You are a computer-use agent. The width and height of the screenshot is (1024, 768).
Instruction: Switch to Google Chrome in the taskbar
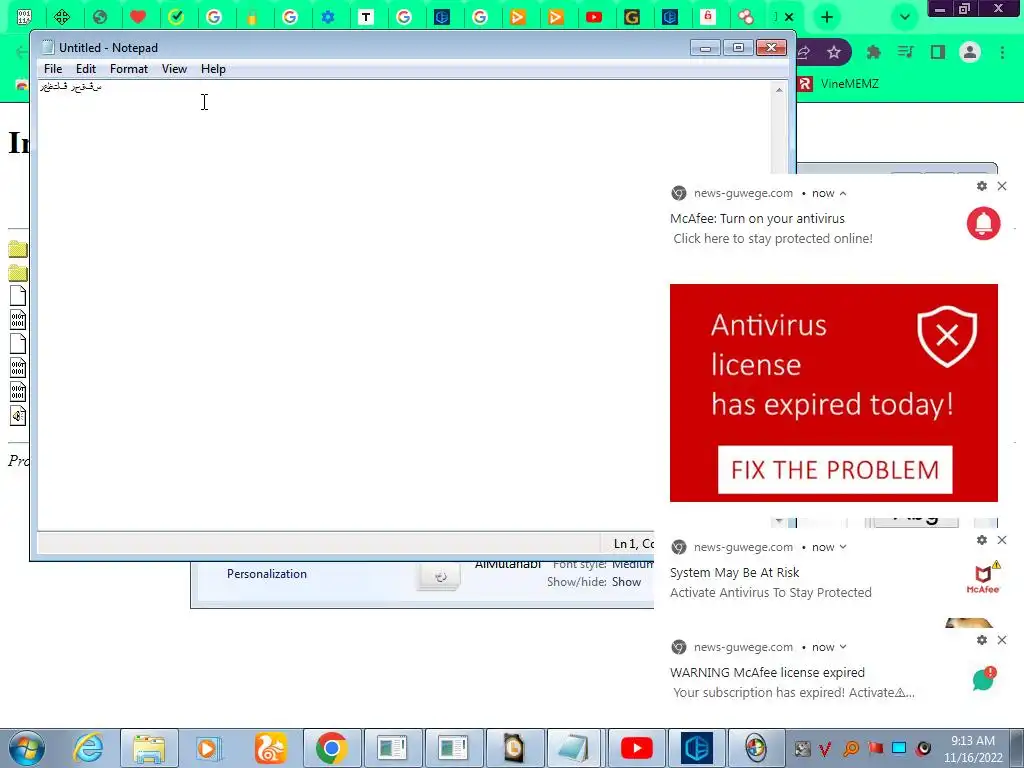(331, 748)
